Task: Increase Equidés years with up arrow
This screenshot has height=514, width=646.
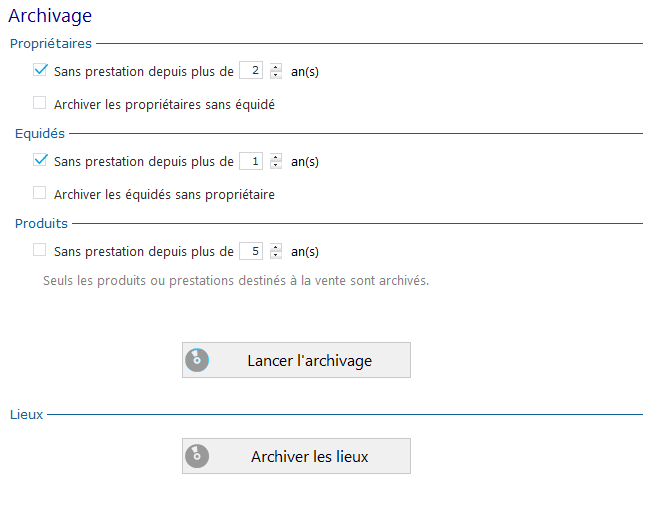Action: 276,157
